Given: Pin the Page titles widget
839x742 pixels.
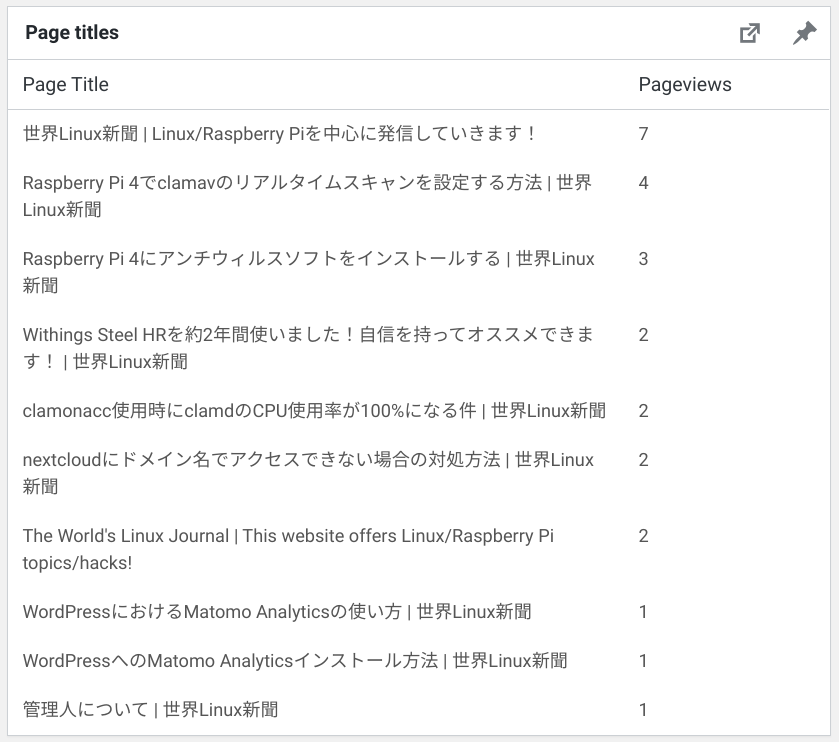Looking at the screenshot, I should tap(804, 33).
